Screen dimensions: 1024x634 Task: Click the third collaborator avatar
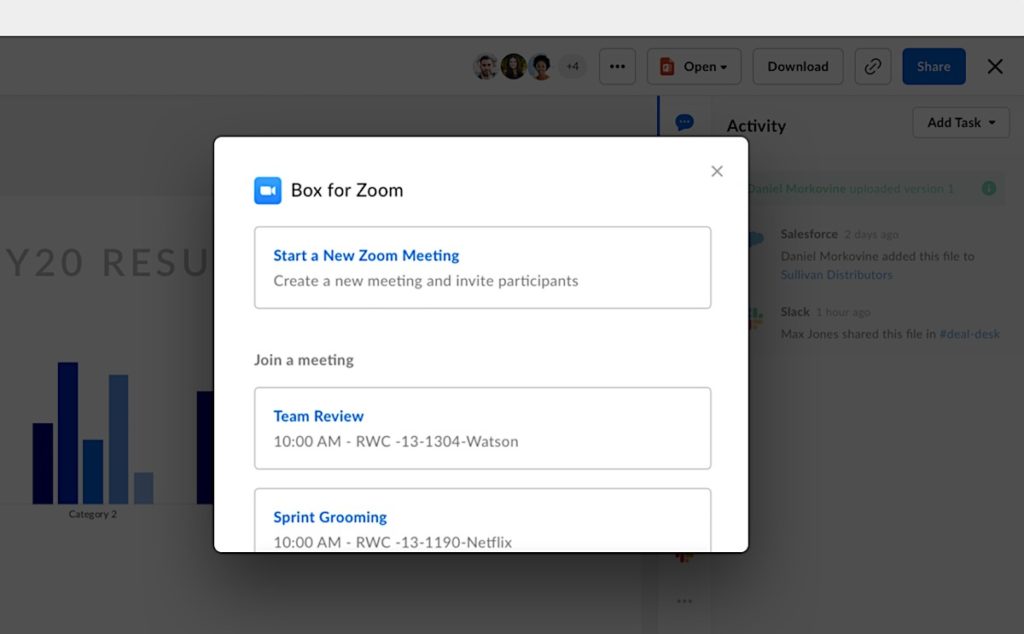(541, 67)
